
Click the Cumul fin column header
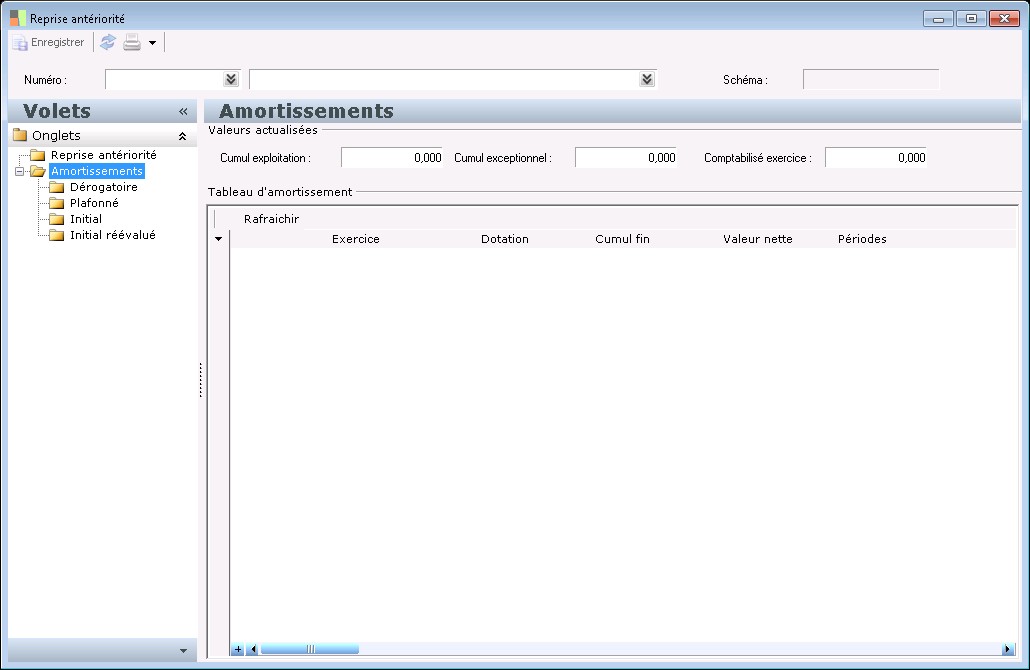pyautogui.click(x=622, y=239)
